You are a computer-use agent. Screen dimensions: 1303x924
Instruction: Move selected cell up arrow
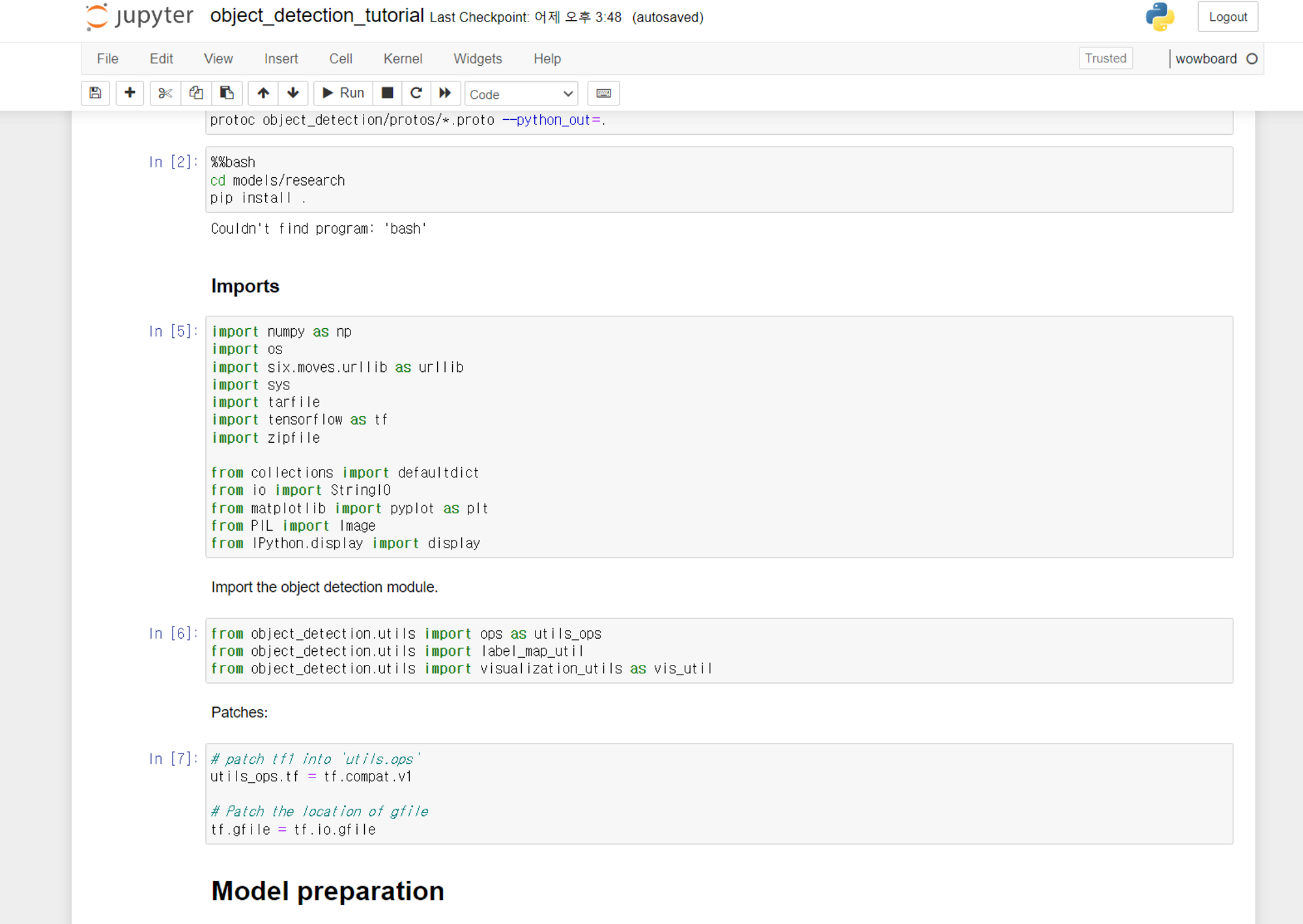tap(263, 93)
